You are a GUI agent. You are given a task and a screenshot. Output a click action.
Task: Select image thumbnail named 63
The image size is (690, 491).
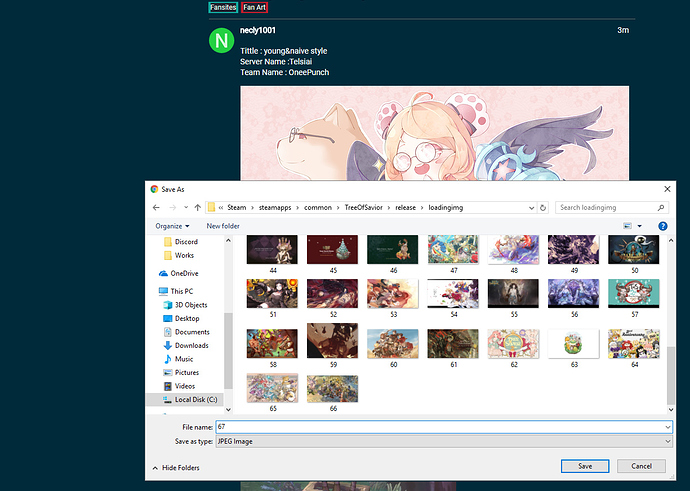[x=574, y=343]
